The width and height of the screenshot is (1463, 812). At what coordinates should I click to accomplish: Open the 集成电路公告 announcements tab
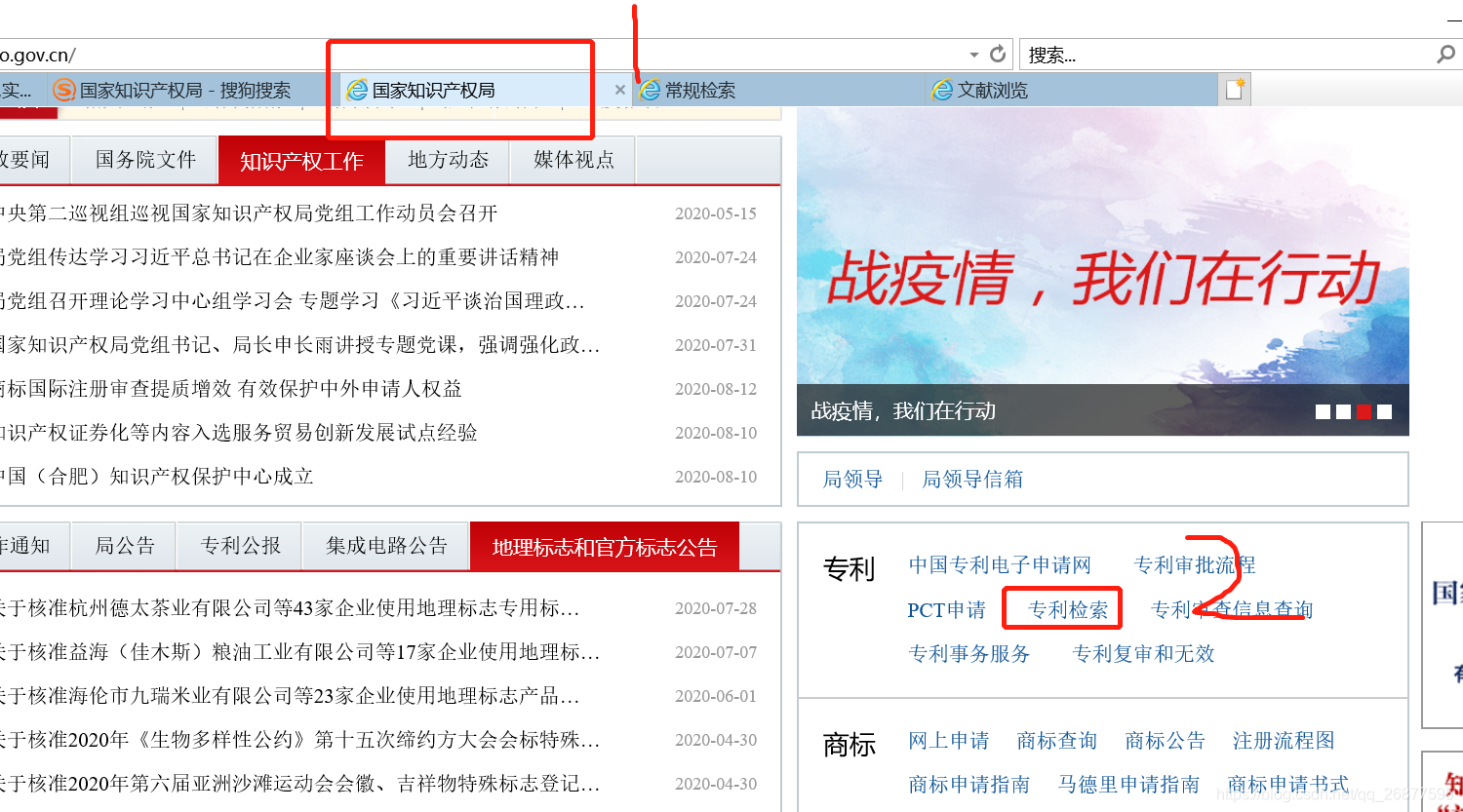[x=386, y=546]
